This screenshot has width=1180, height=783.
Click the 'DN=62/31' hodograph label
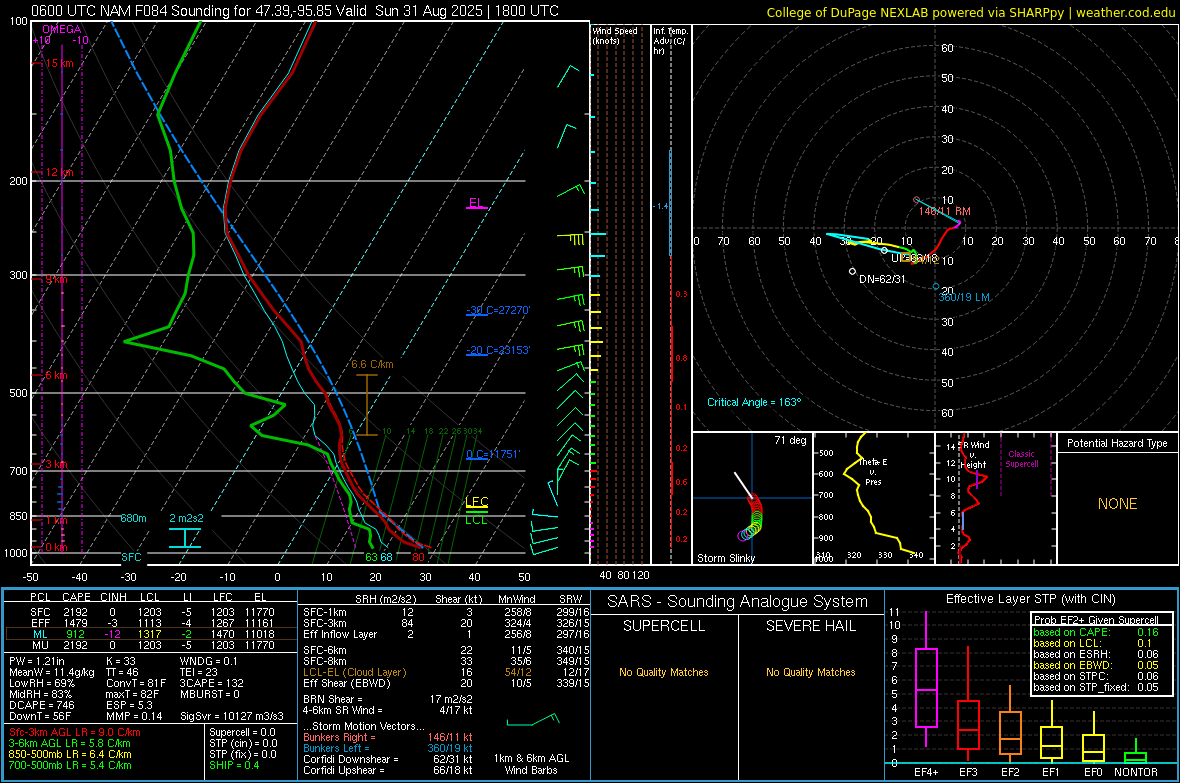[x=883, y=279]
